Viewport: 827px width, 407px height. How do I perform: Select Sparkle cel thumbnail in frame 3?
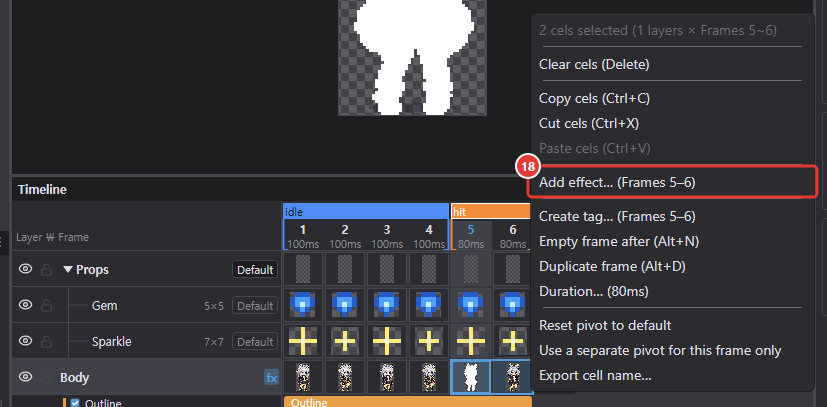click(x=387, y=341)
